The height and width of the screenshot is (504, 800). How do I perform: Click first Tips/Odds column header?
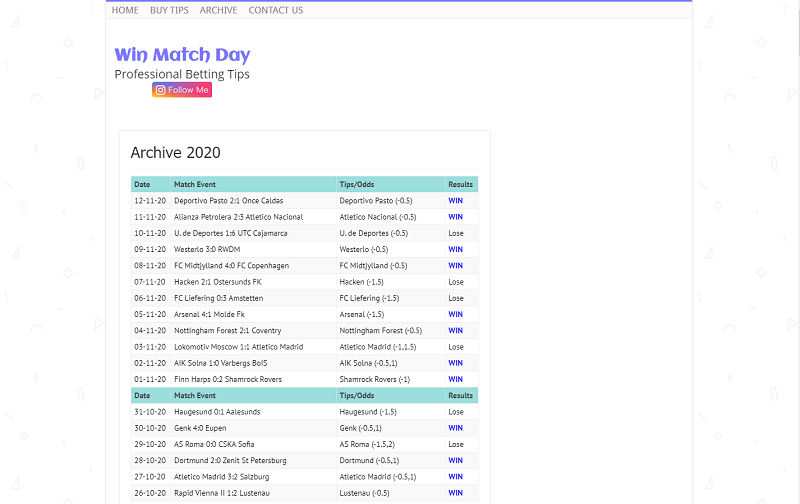pyautogui.click(x=357, y=184)
